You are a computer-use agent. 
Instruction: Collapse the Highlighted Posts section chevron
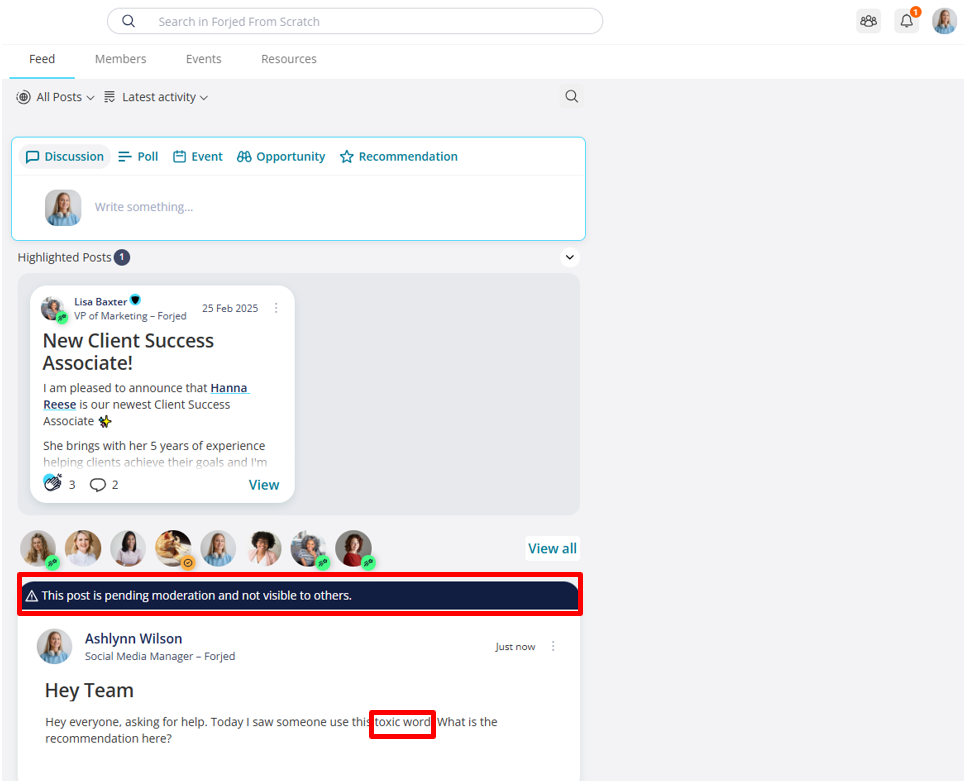(x=570, y=257)
